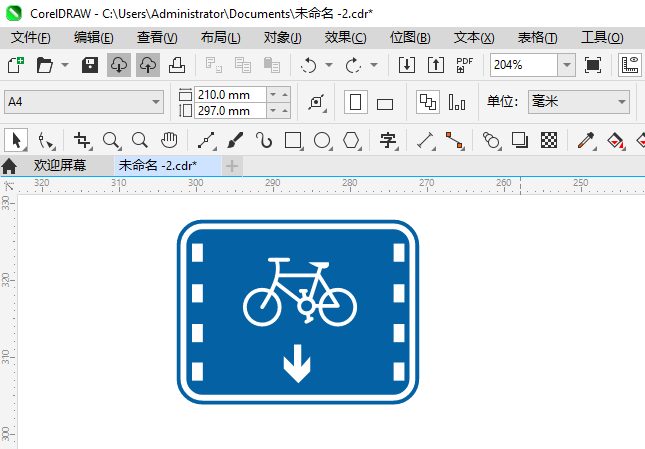
Task: Select the Crop tool
Action: pyautogui.click(x=82, y=140)
